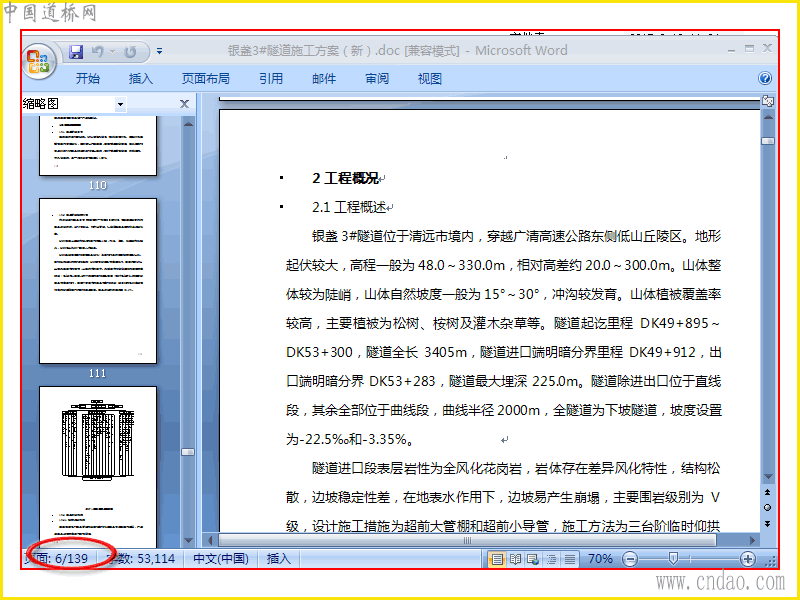This screenshot has width=800, height=600.
Task: Open the 开始 ribbon tab
Action: 88,79
